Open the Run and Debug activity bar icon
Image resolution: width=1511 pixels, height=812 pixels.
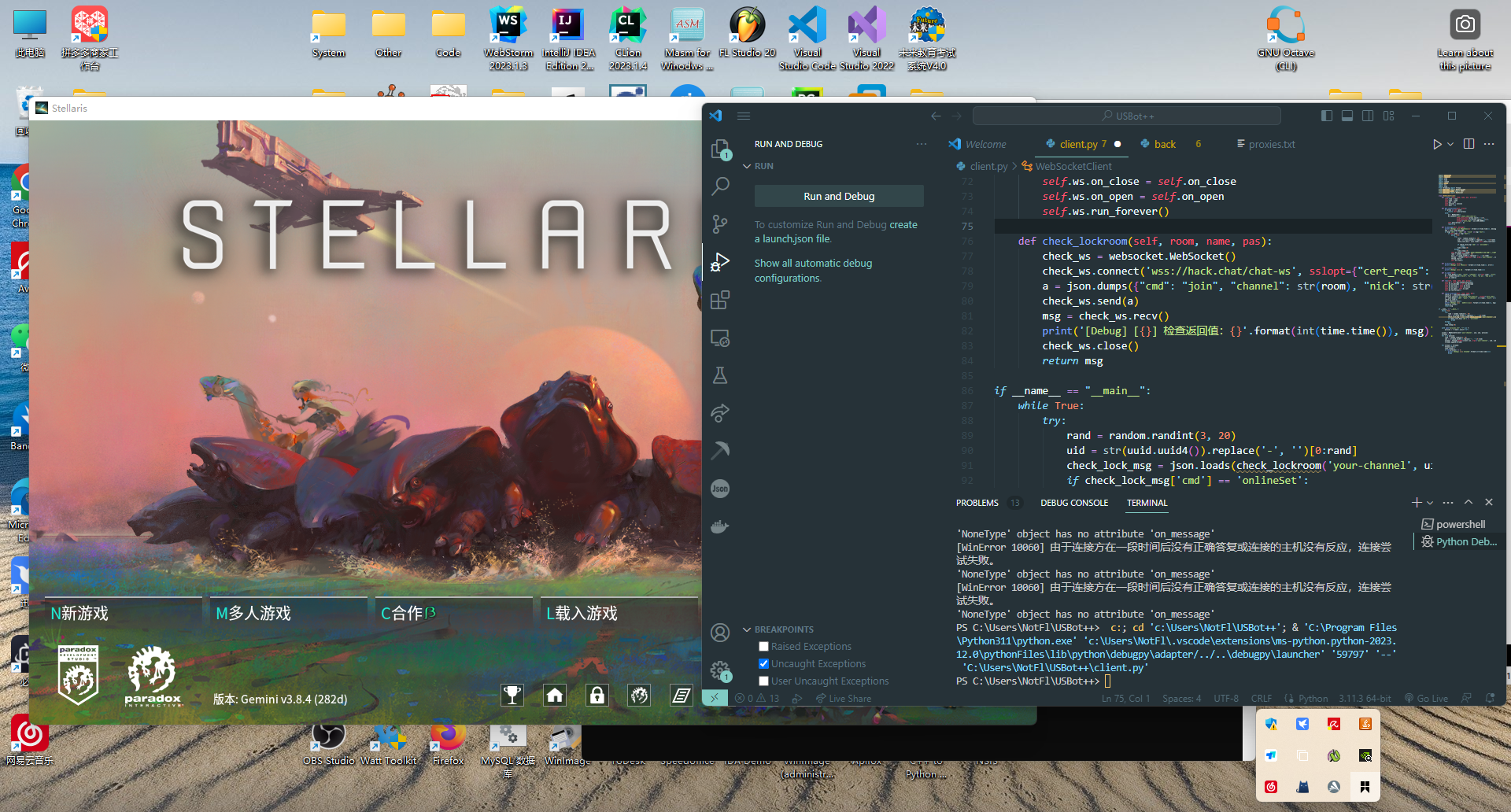pos(720,262)
